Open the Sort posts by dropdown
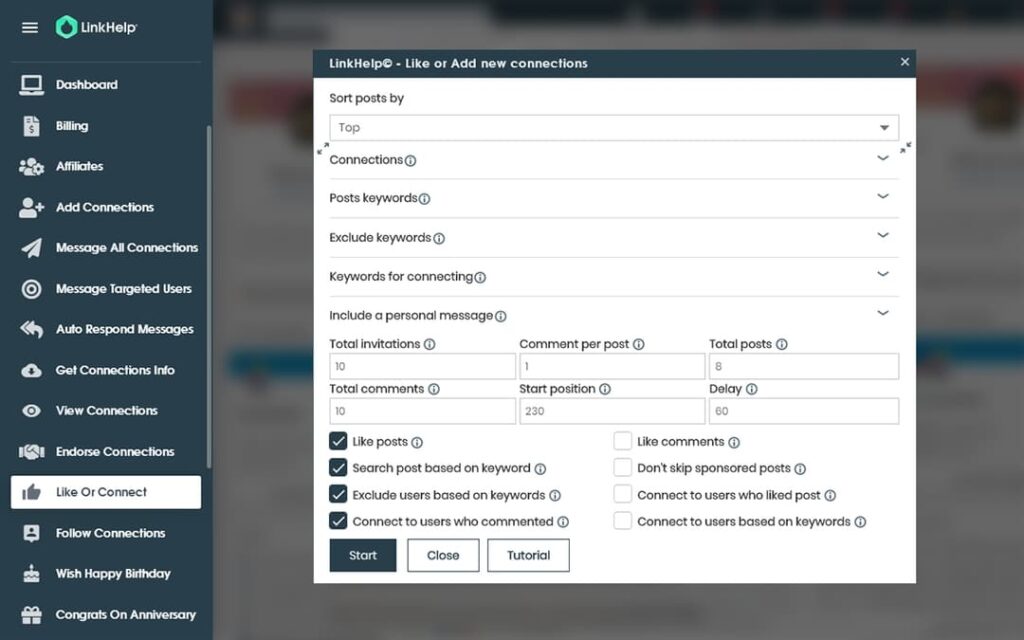1024x640 pixels. point(614,127)
